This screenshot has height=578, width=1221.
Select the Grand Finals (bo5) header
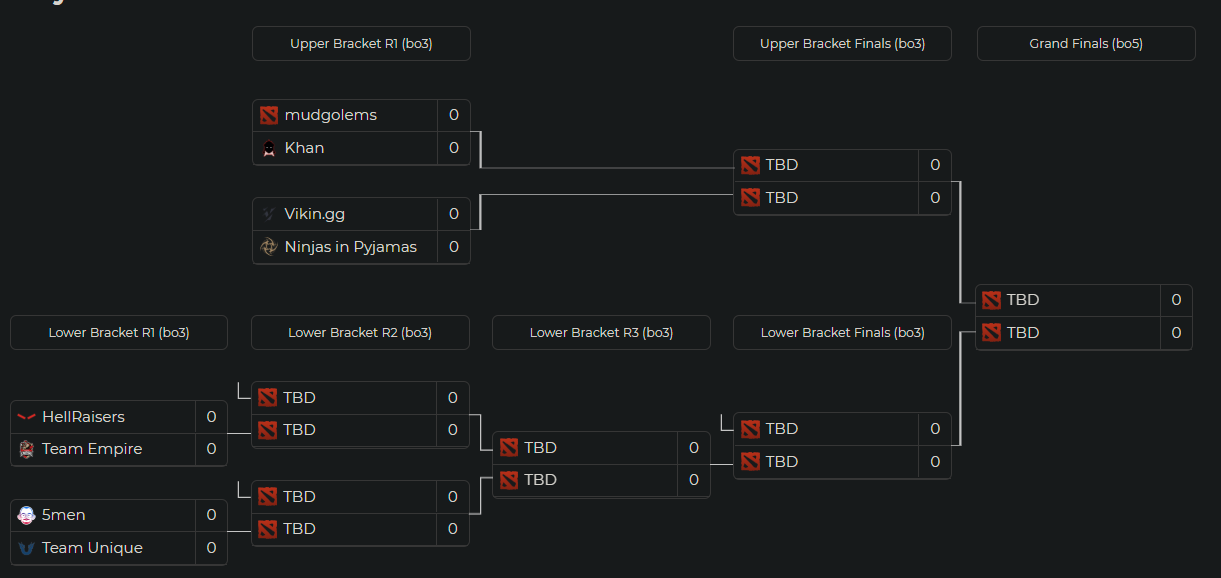[x=1086, y=44]
